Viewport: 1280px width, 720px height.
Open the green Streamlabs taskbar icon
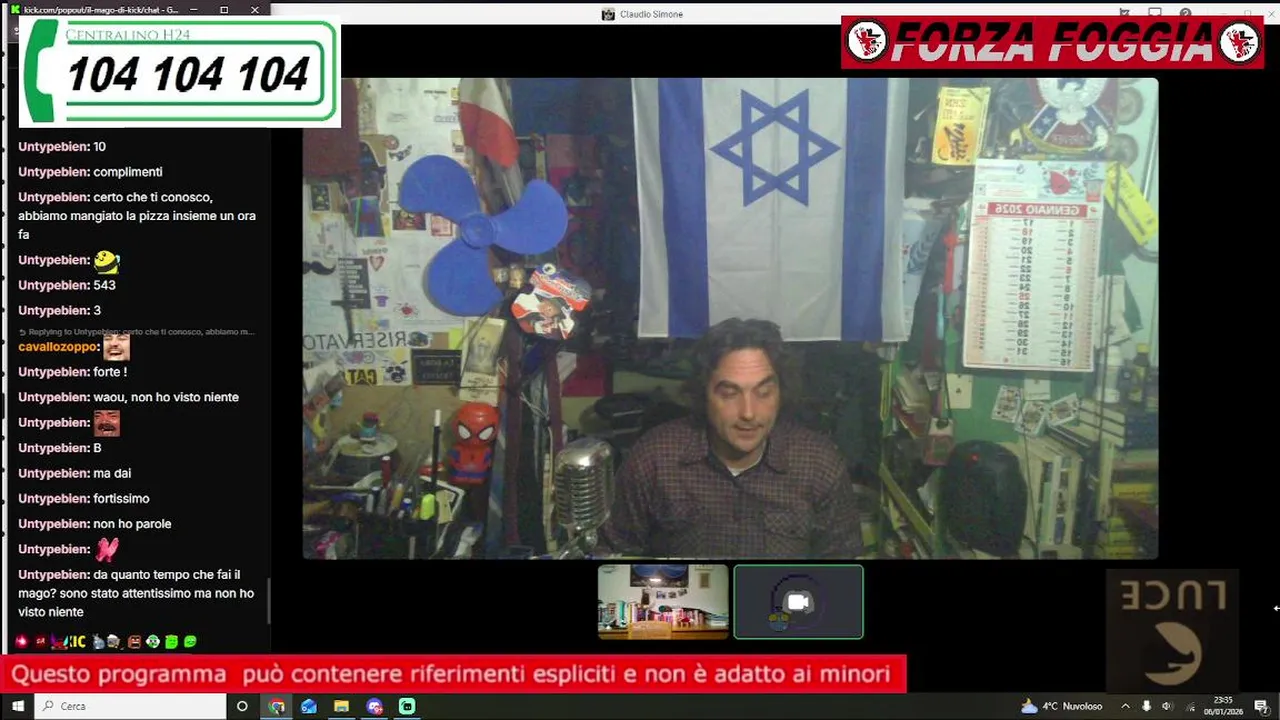click(x=407, y=706)
